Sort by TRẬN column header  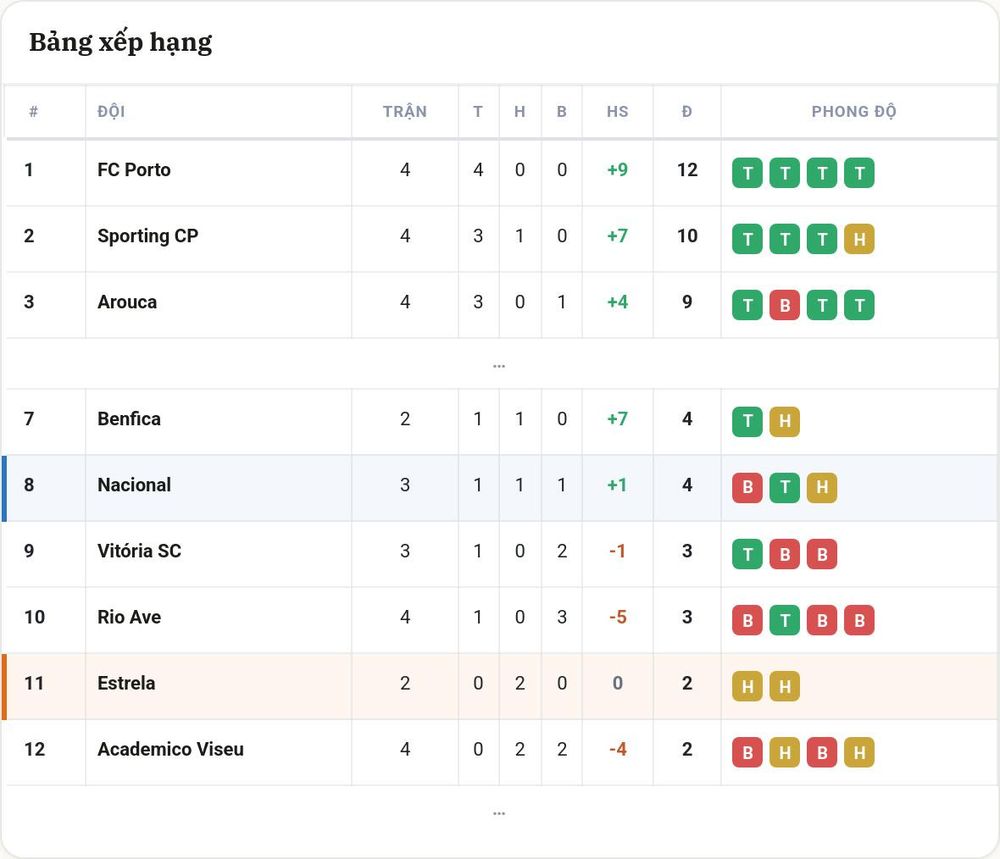click(x=404, y=112)
